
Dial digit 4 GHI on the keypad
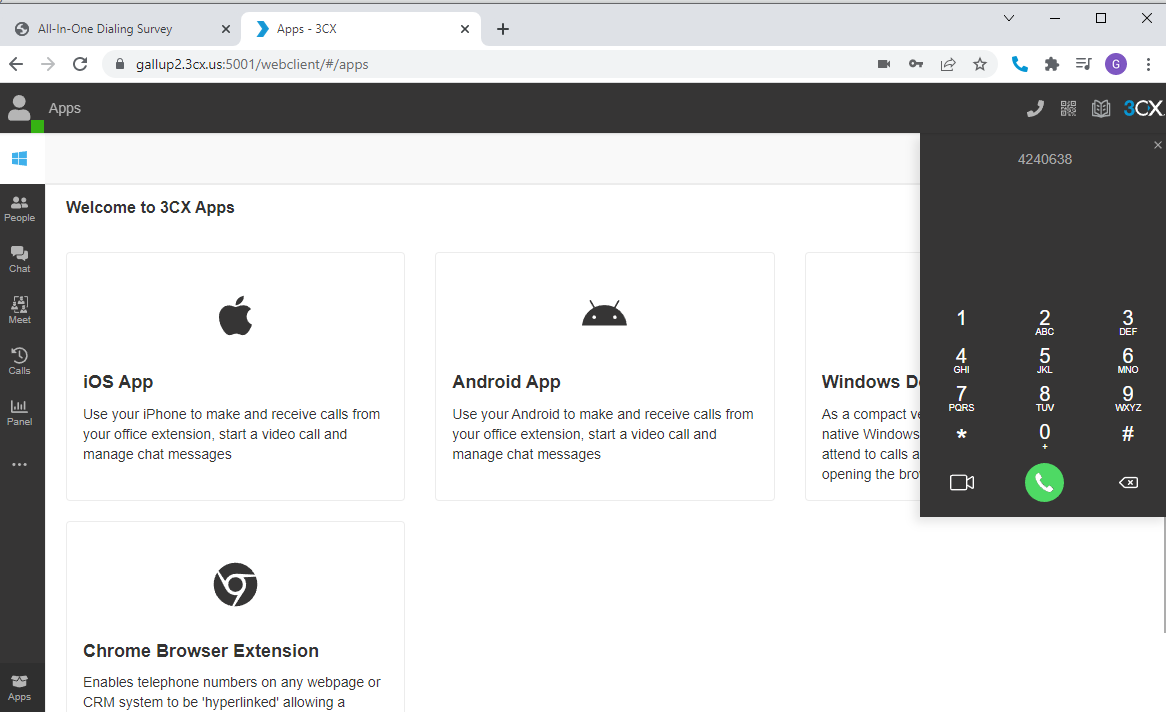(x=962, y=360)
